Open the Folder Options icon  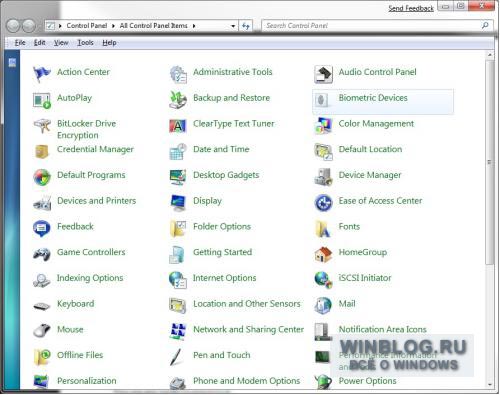pyautogui.click(x=178, y=229)
